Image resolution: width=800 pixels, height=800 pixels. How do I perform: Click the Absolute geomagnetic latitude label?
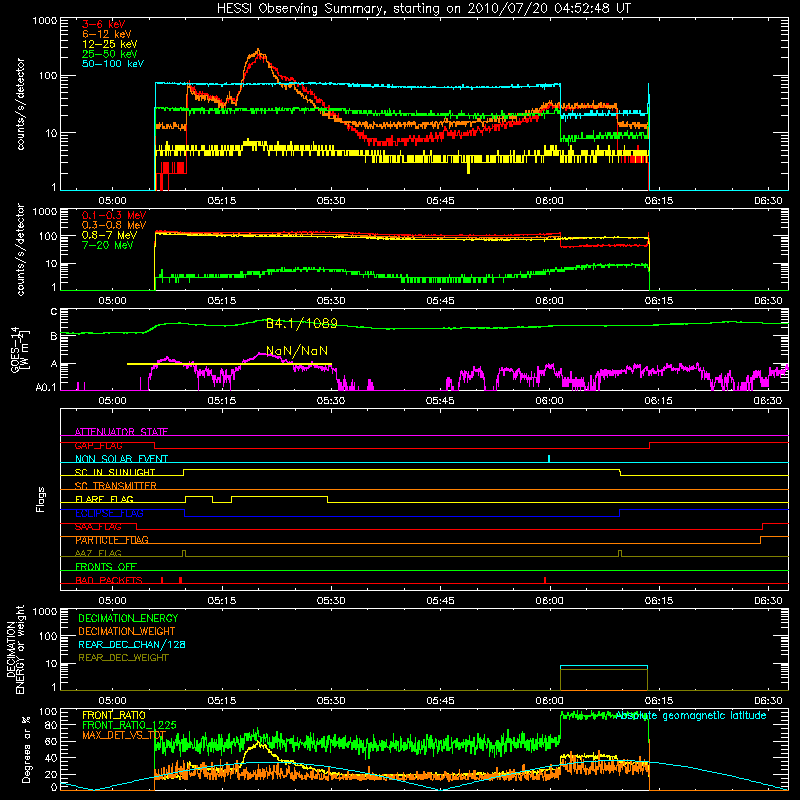[691, 715]
